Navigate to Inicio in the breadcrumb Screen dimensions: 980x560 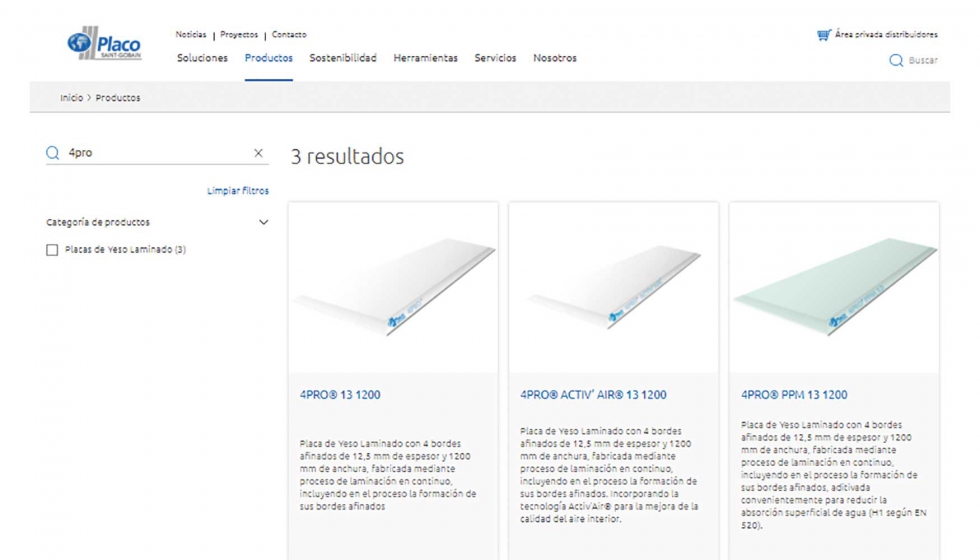point(71,98)
